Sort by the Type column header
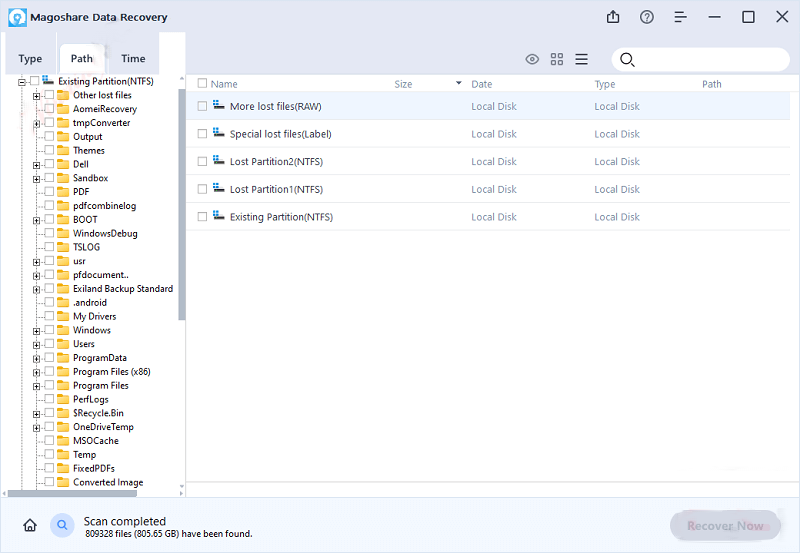The image size is (800, 553). [605, 84]
